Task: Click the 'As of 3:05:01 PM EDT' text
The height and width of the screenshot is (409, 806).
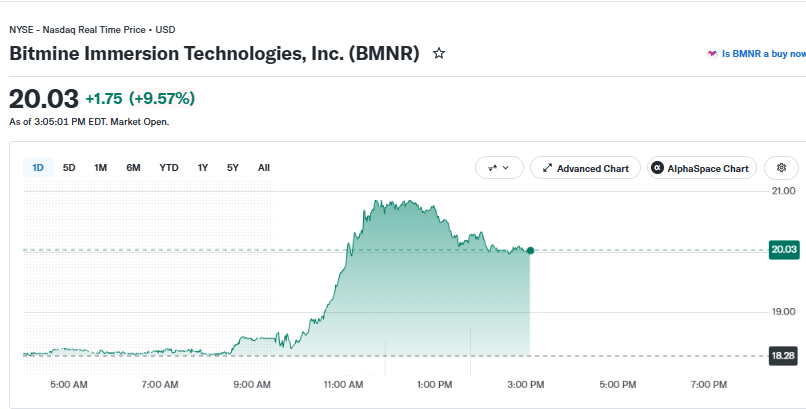Action: (89, 122)
